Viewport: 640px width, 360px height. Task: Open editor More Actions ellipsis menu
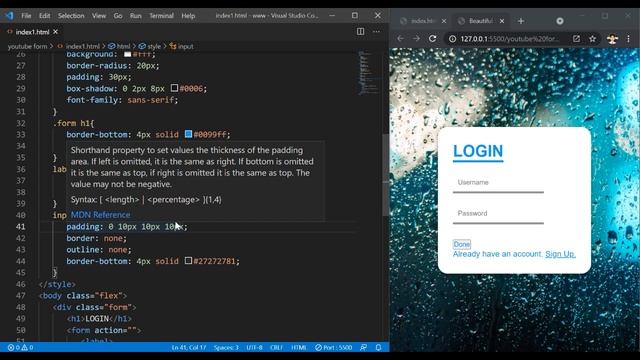pyautogui.click(x=376, y=31)
